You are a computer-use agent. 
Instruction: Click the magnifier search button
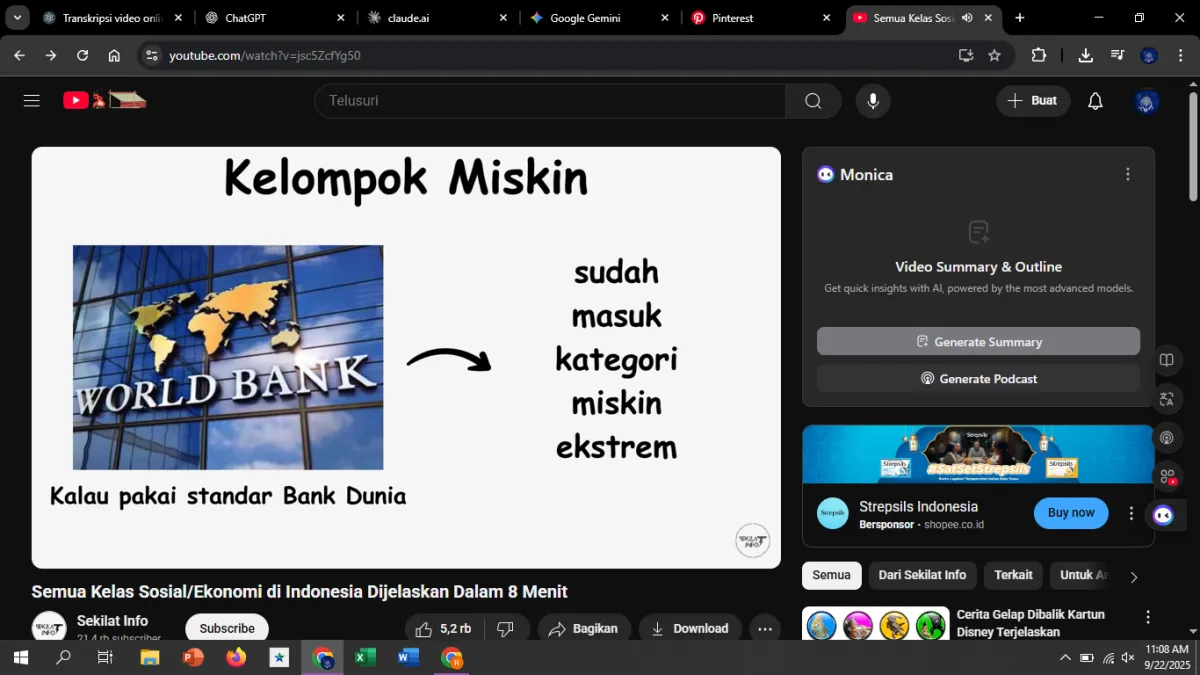click(813, 101)
